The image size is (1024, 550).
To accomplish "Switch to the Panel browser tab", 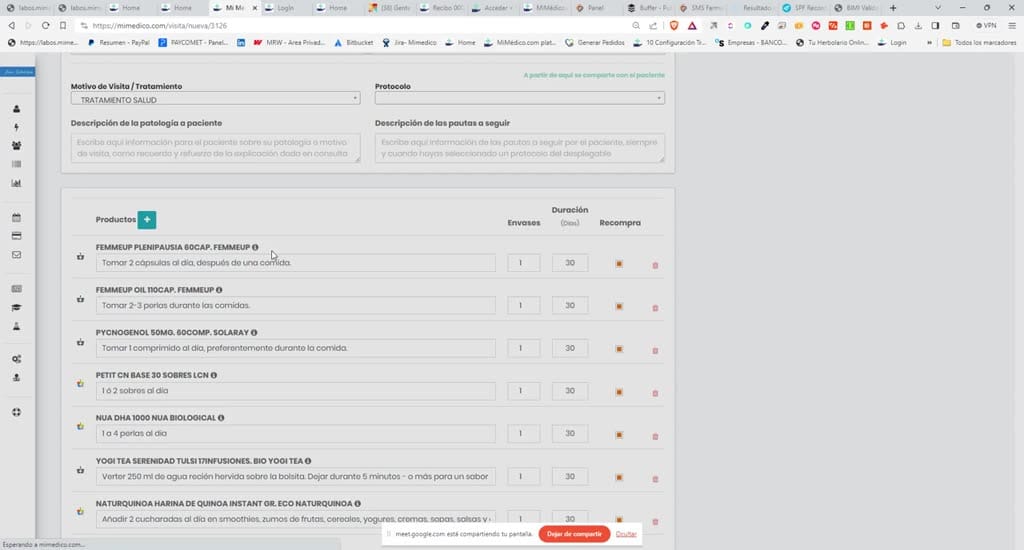I will (596, 8).
